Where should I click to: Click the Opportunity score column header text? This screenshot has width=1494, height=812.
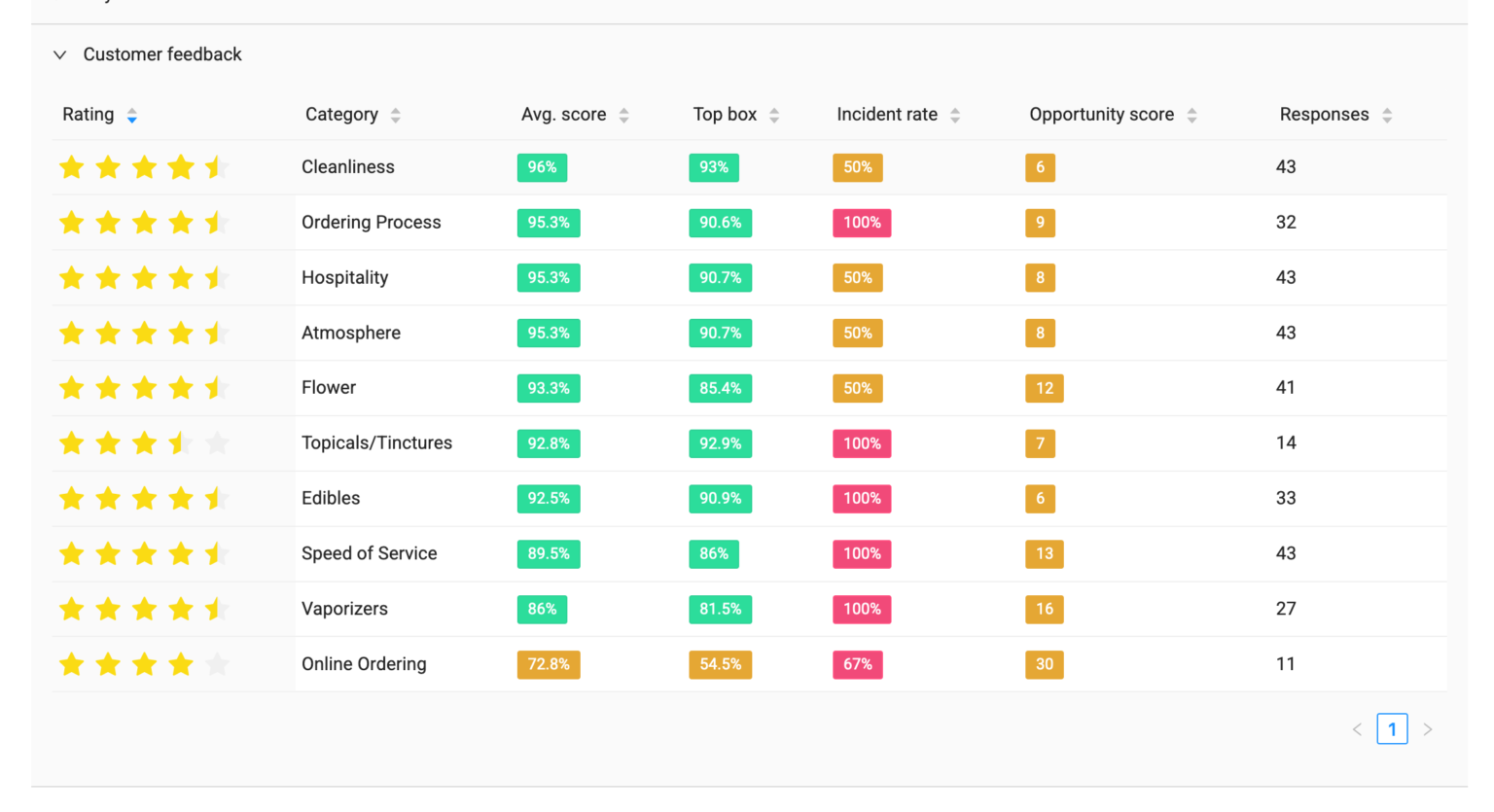[x=1101, y=115]
